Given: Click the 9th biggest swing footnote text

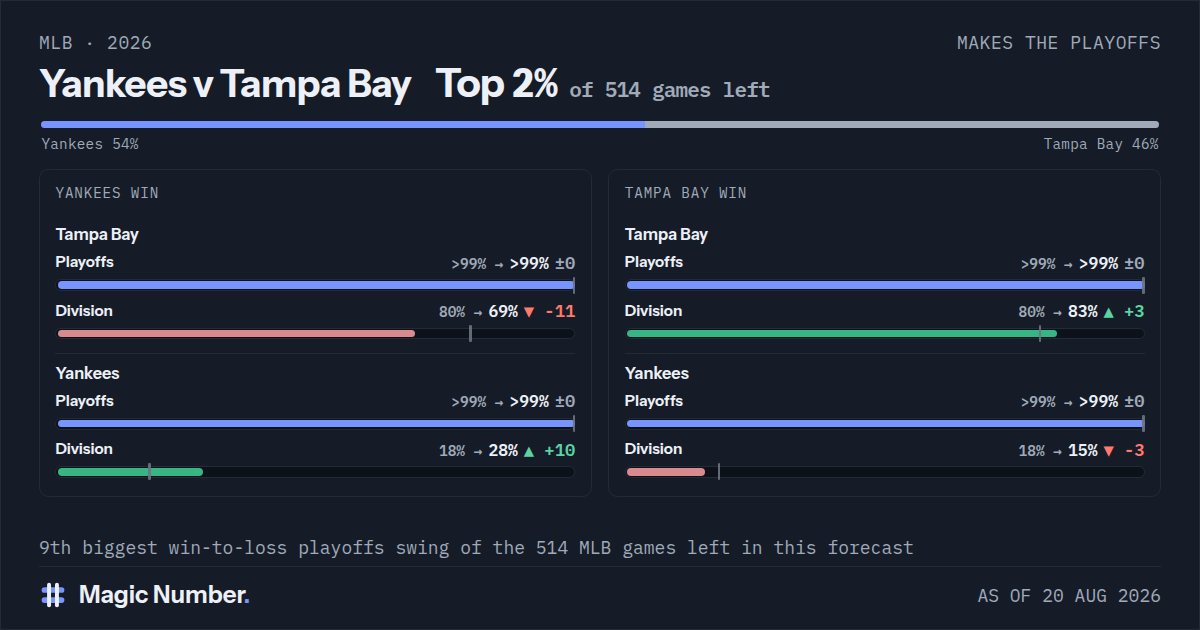Looking at the screenshot, I should click(x=476, y=548).
